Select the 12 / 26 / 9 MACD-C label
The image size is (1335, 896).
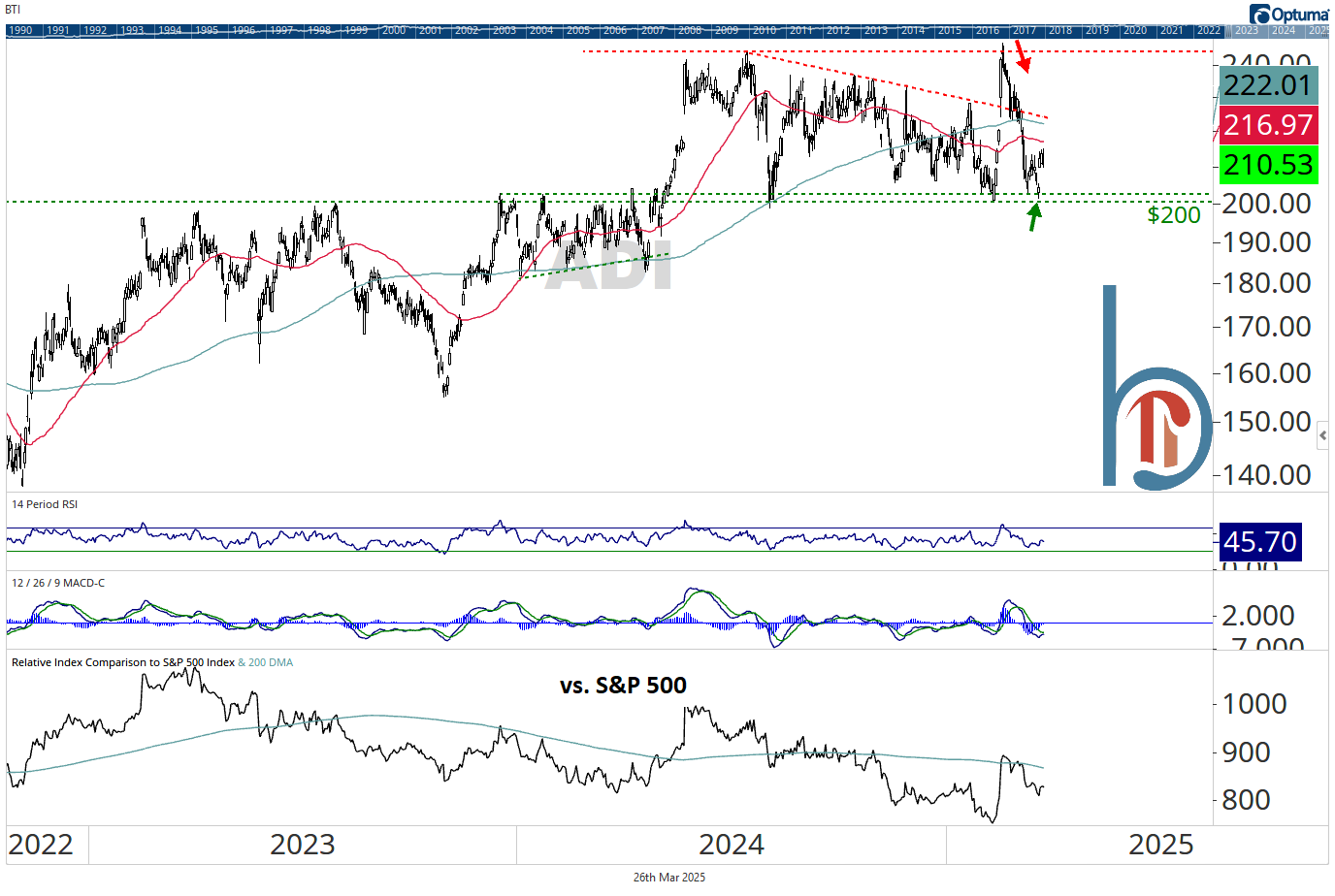click(x=58, y=584)
